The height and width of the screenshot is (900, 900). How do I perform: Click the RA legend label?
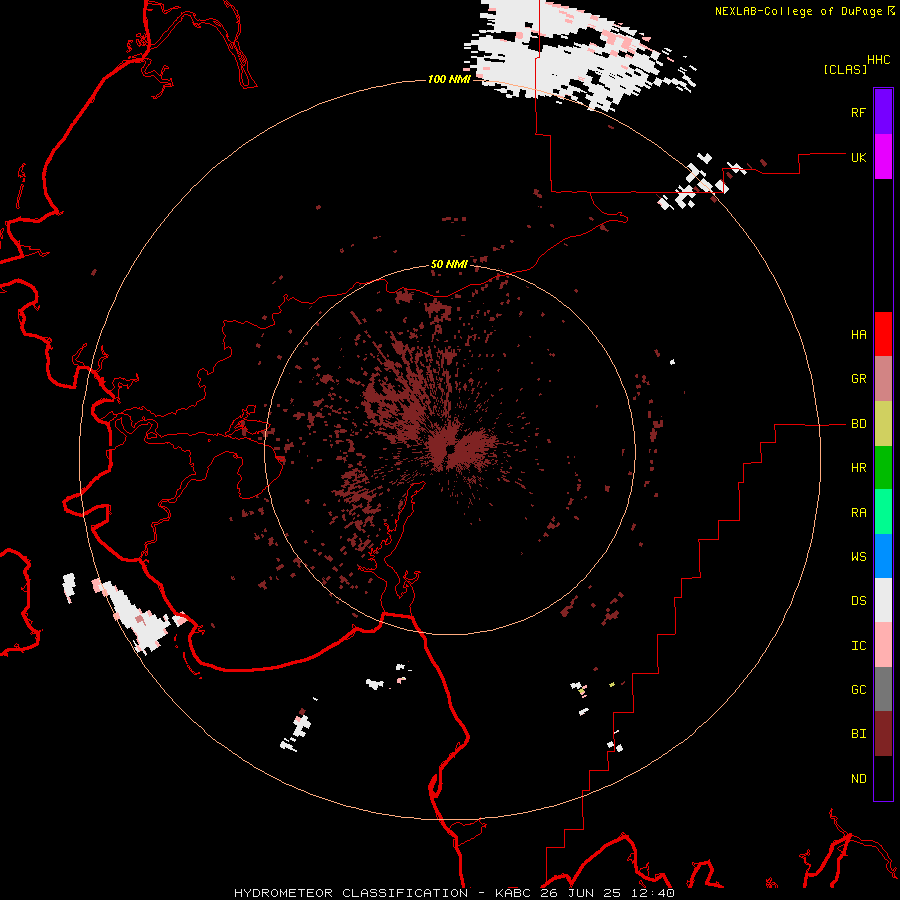(x=858, y=513)
